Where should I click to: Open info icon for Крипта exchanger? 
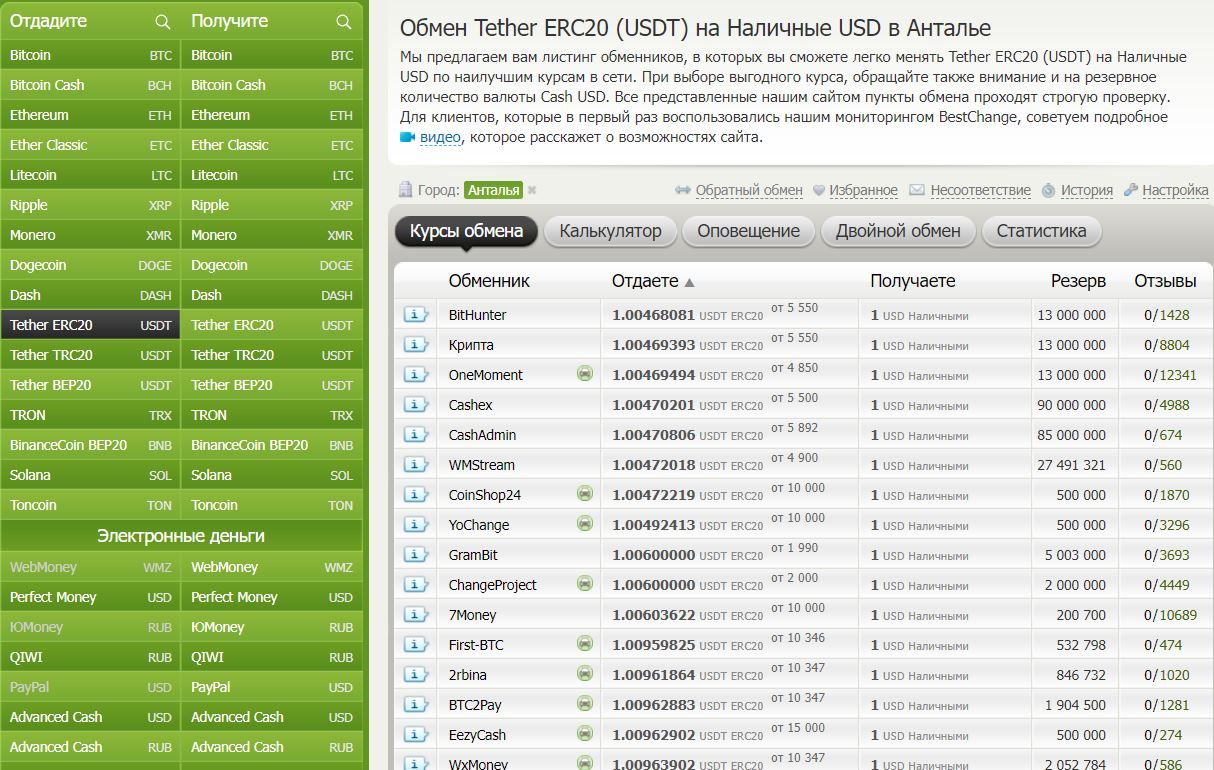point(416,344)
